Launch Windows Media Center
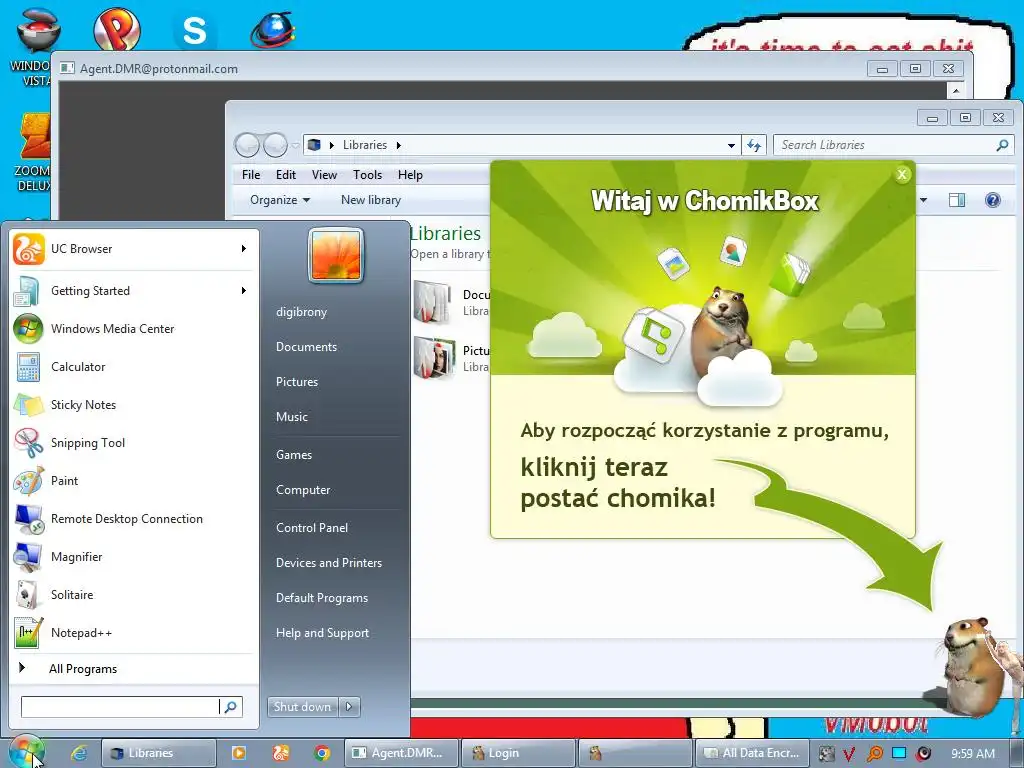The image size is (1024, 768). pyautogui.click(x=134, y=328)
